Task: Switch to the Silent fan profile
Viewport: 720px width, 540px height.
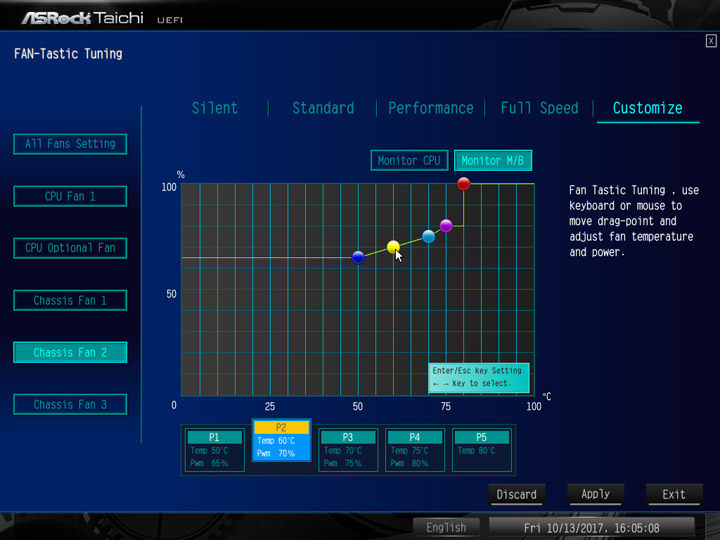Action: 214,108
